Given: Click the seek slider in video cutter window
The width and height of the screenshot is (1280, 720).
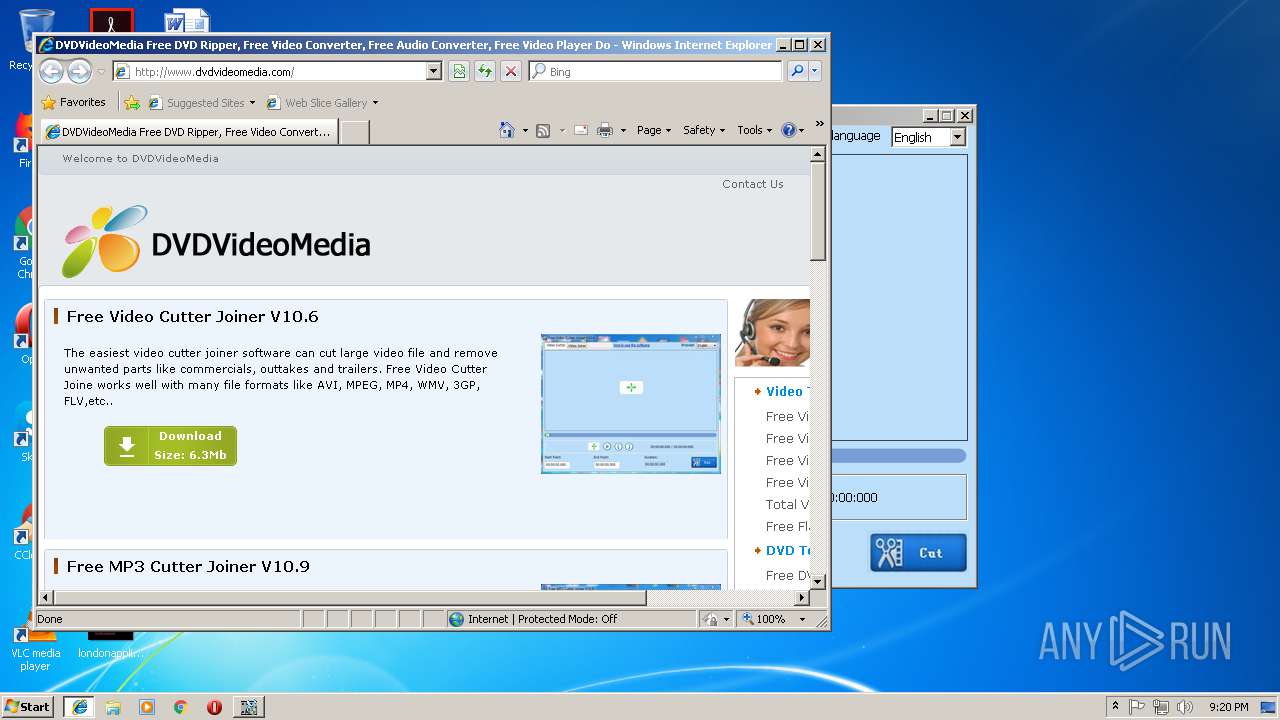Looking at the screenshot, I should tap(899, 456).
